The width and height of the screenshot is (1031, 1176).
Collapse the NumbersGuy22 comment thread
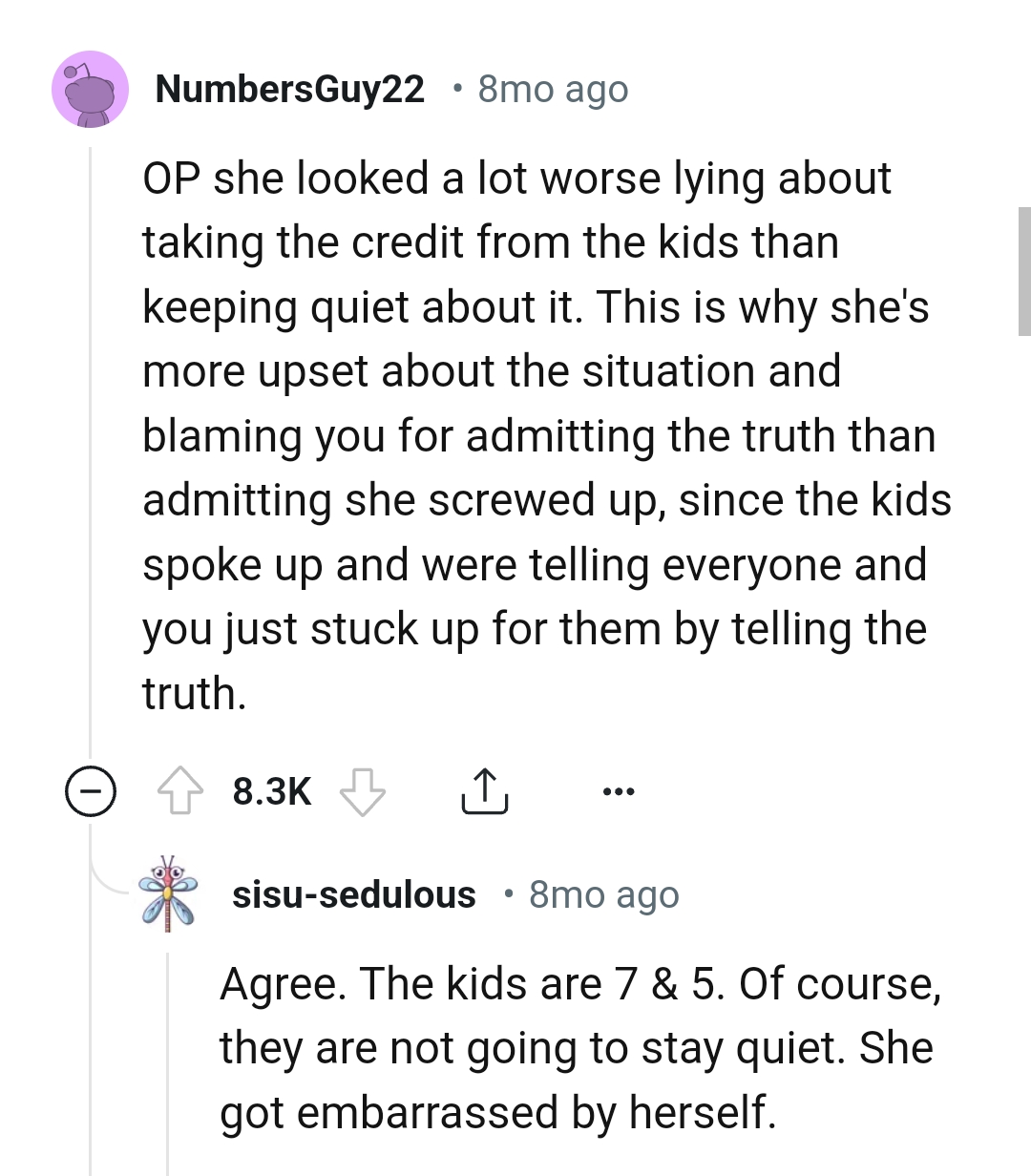91,791
